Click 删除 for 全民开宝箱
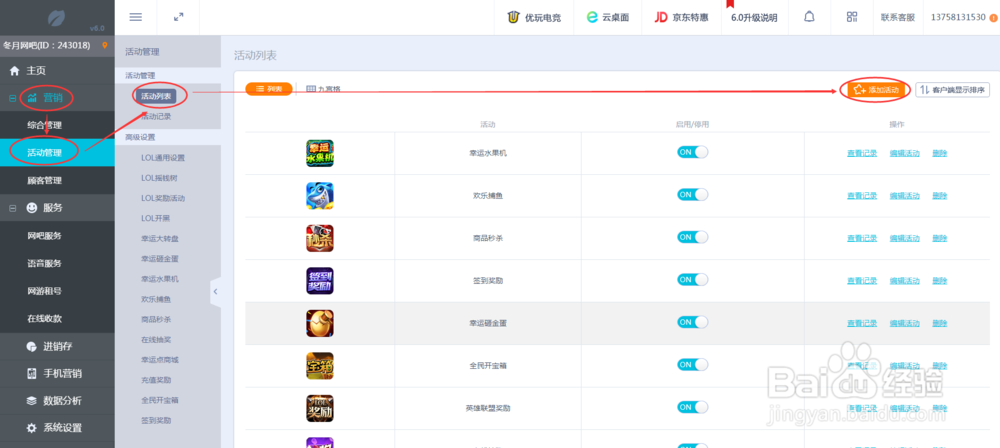This screenshot has height=448, width=1000. coord(939,366)
